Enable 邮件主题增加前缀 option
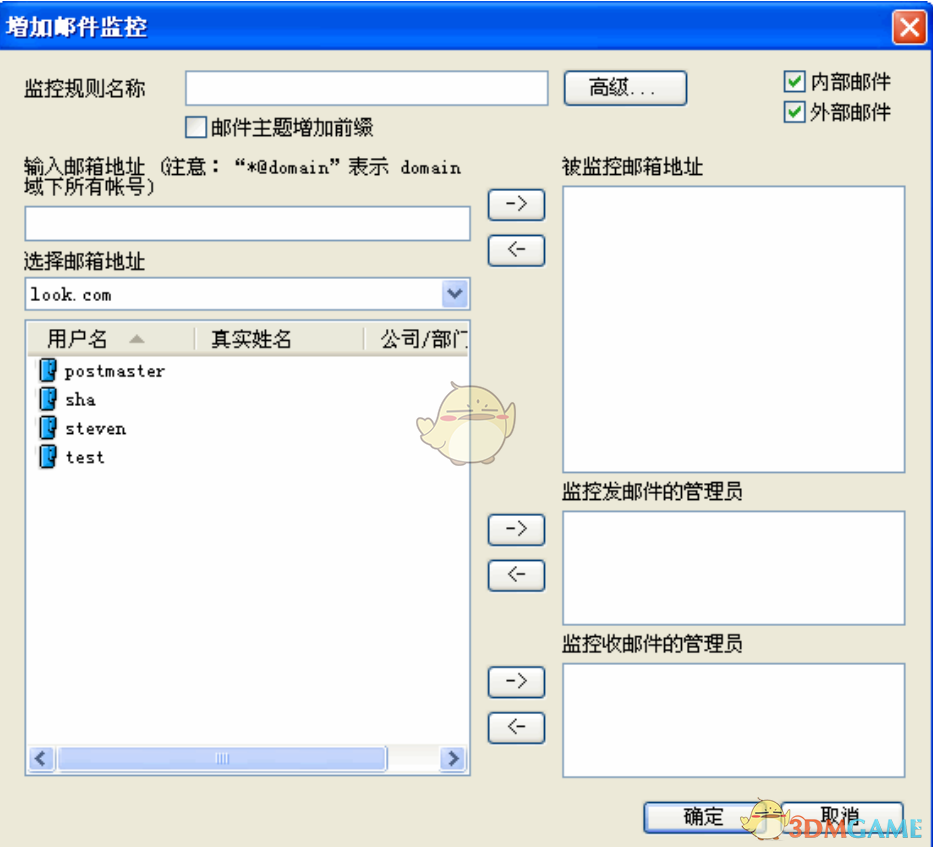 (x=196, y=127)
